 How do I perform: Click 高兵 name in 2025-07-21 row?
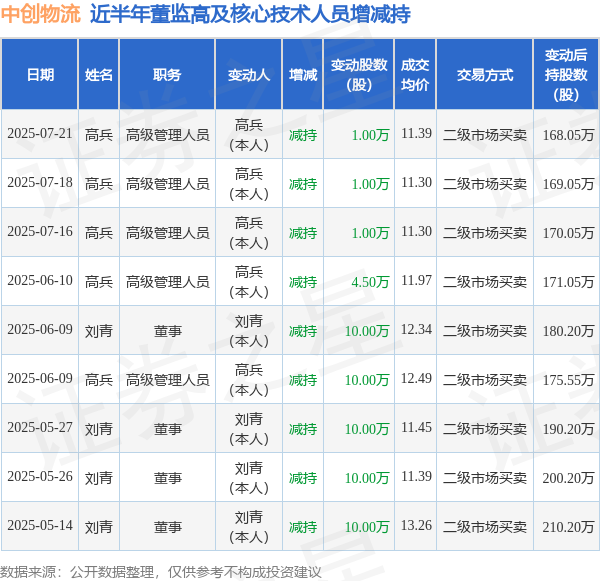99,135
